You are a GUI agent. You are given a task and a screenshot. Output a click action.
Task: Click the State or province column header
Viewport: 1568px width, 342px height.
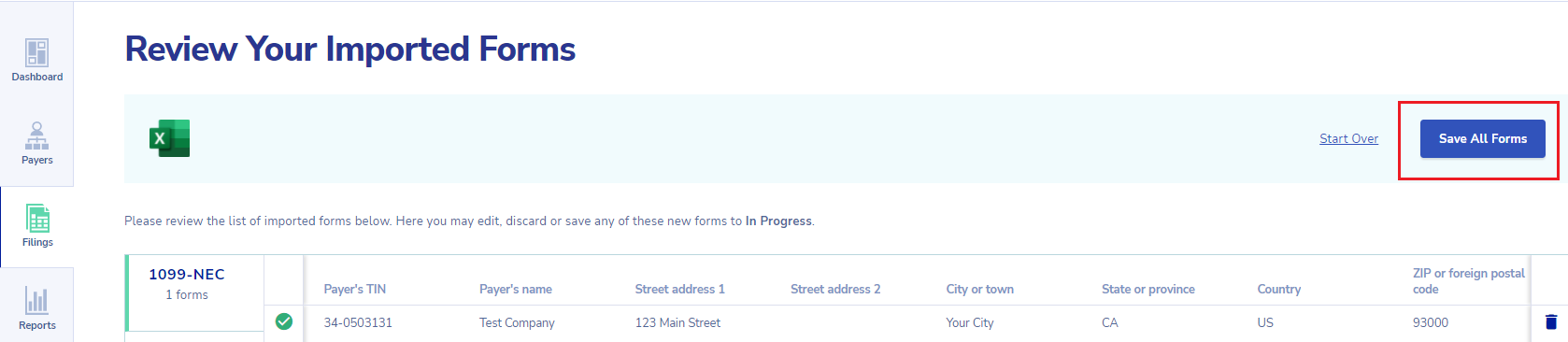click(1148, 289)
